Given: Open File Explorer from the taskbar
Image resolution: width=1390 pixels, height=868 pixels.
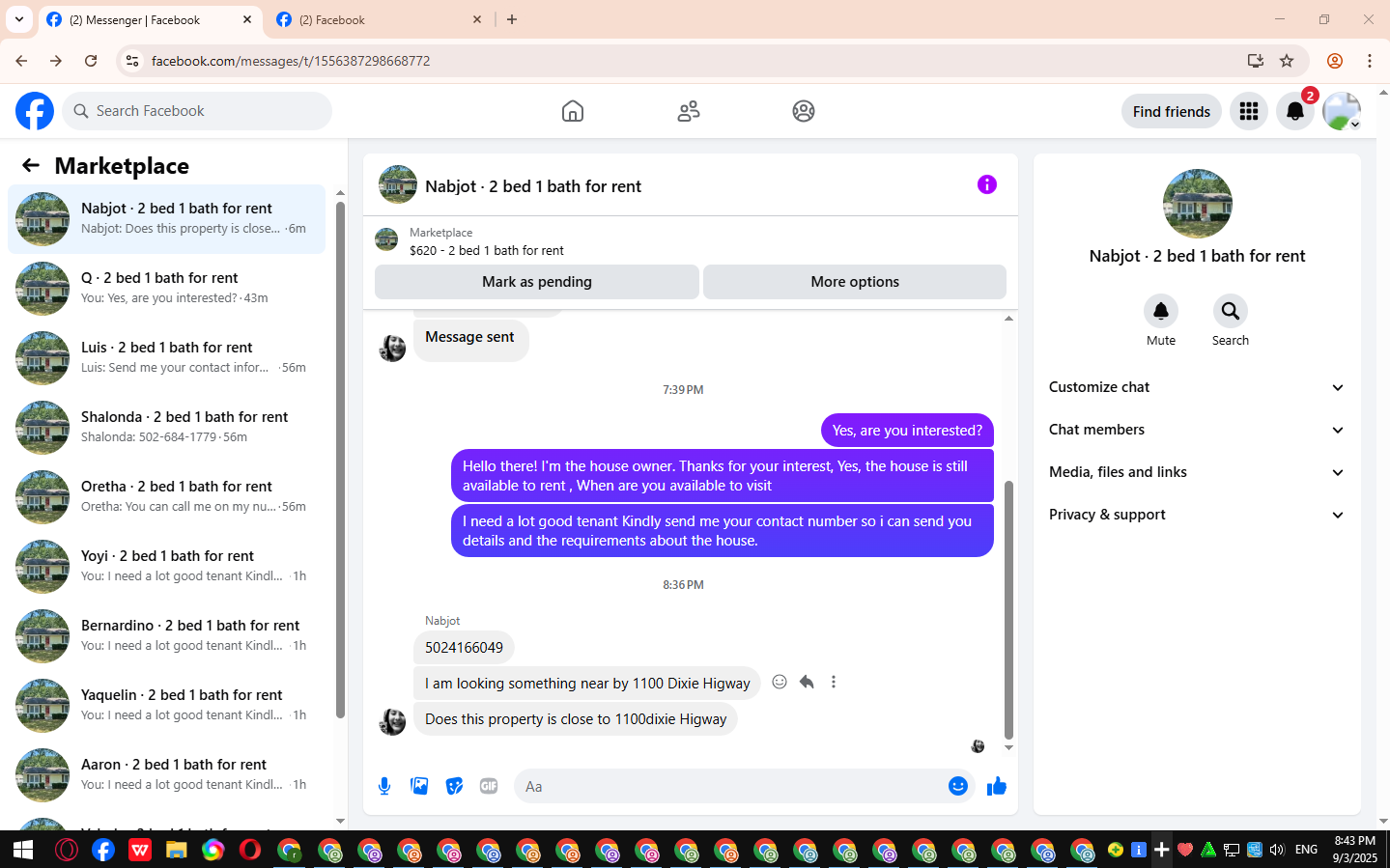Looking at the screenshot, I should click(176, 850).
